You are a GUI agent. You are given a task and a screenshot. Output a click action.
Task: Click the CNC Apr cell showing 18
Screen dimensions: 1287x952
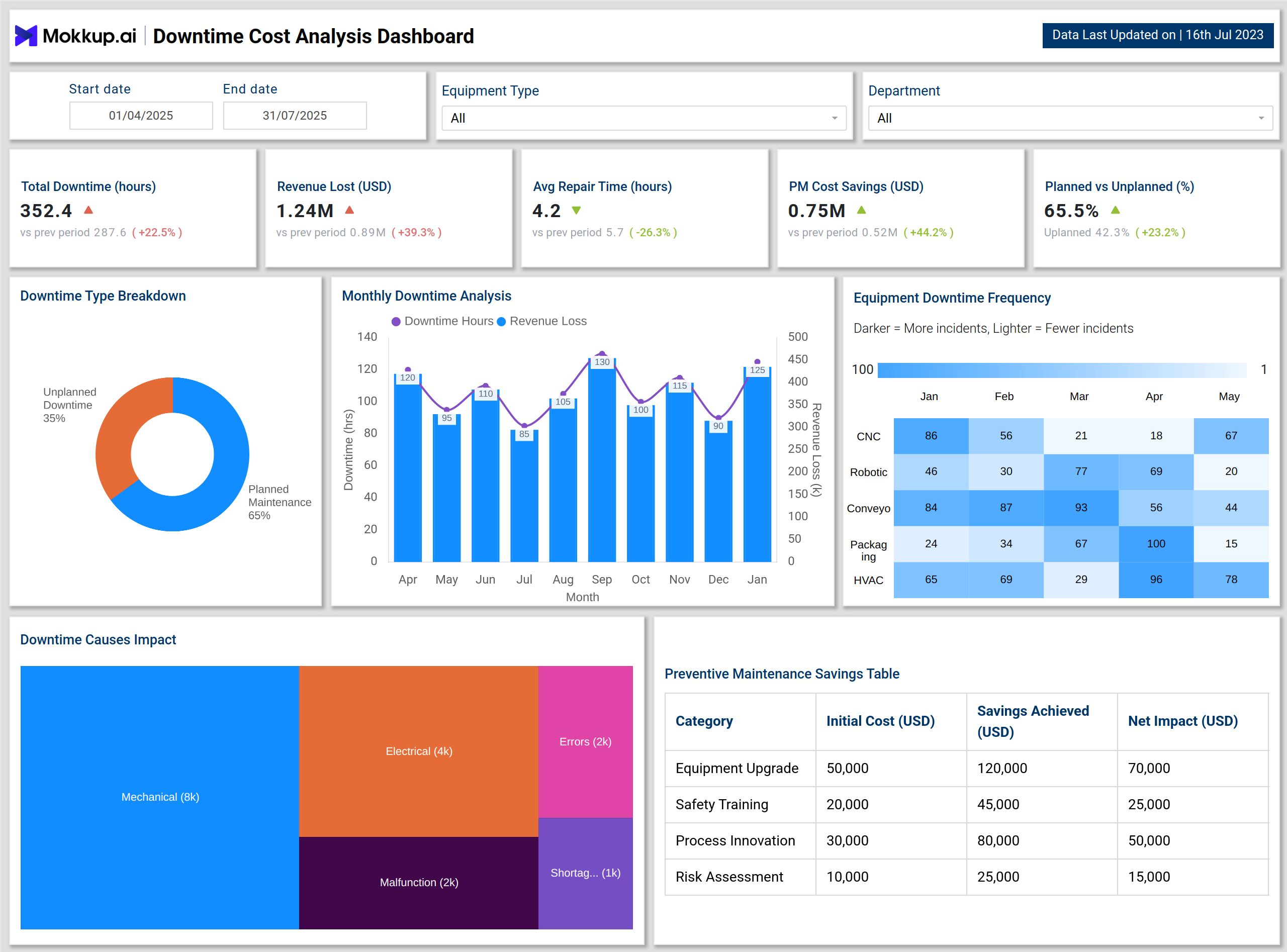coord(1156,436)
